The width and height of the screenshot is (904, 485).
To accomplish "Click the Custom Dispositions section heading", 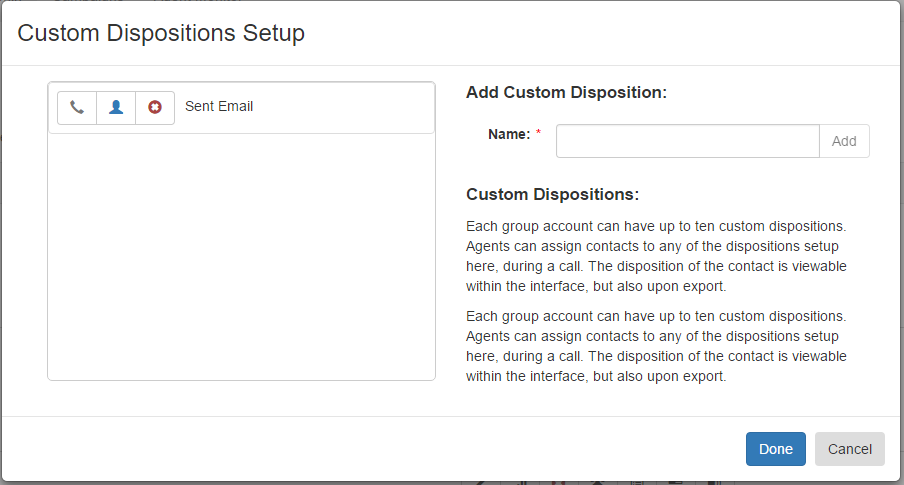I will pos(552,194).
